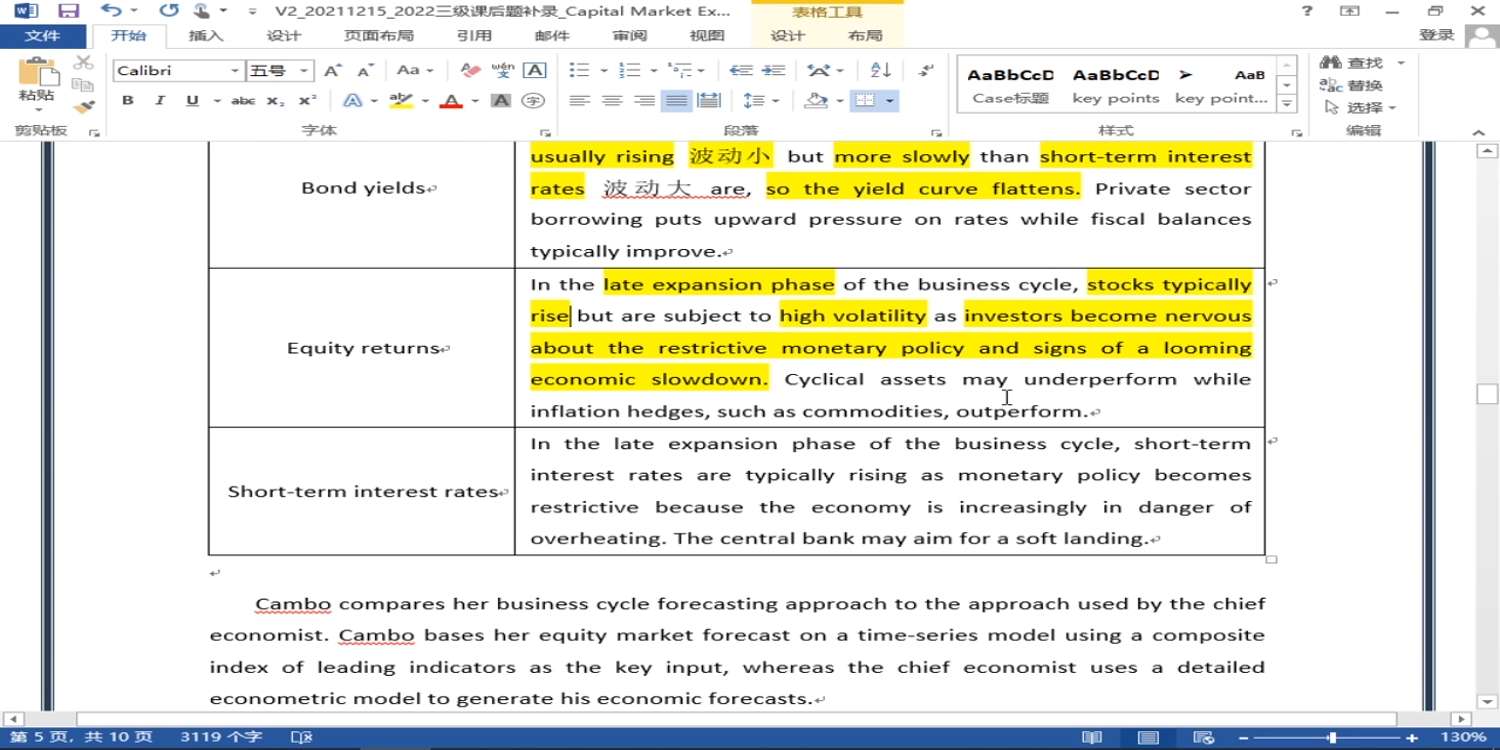Expand the styles gallery more arrow

coord(1288,104)
